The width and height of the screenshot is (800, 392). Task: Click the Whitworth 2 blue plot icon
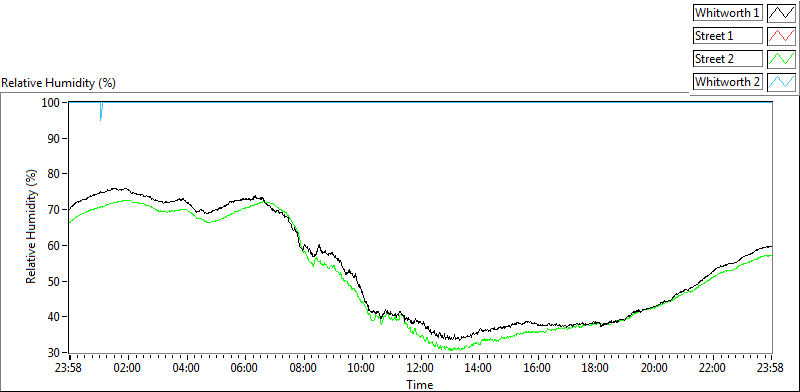click(782, 81)
